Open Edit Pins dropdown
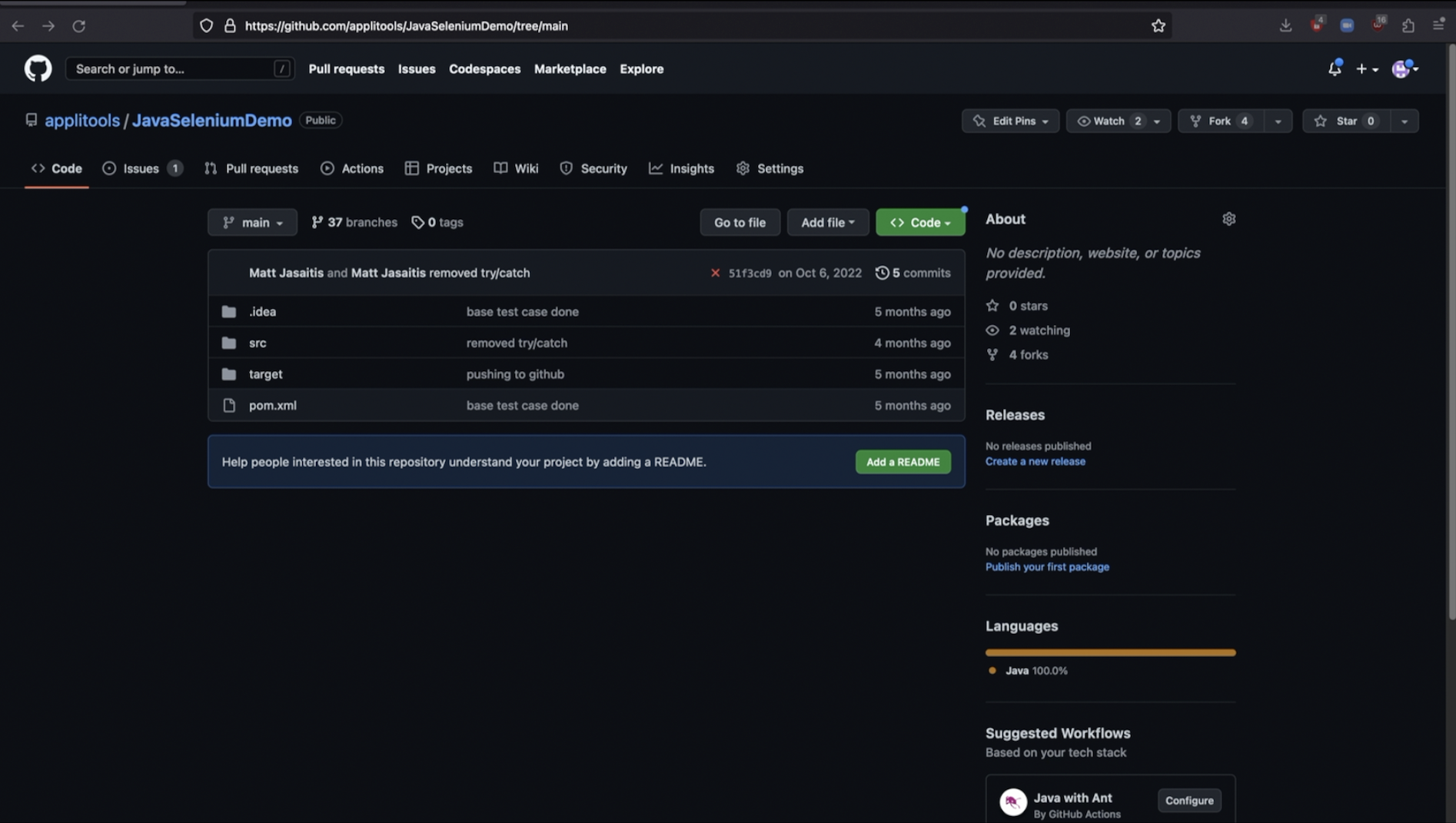This screenshot has width=1456, height=823. click(x=1010, y=121)
